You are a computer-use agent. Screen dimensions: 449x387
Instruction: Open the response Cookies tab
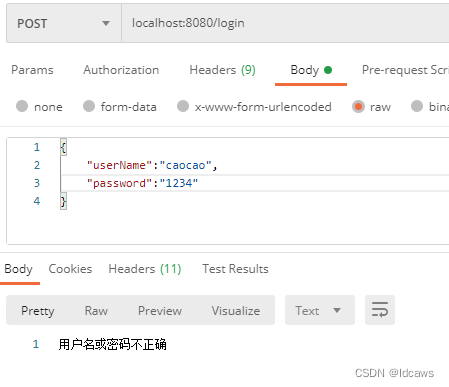[70, 269]
